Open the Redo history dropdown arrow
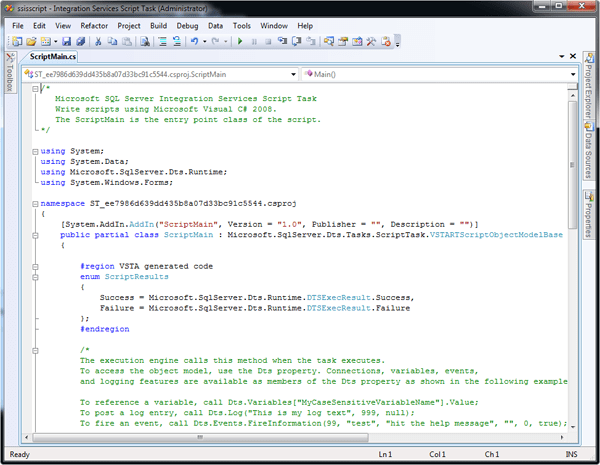The width and height of the screenshot is (600, 465). click(226, 41)
